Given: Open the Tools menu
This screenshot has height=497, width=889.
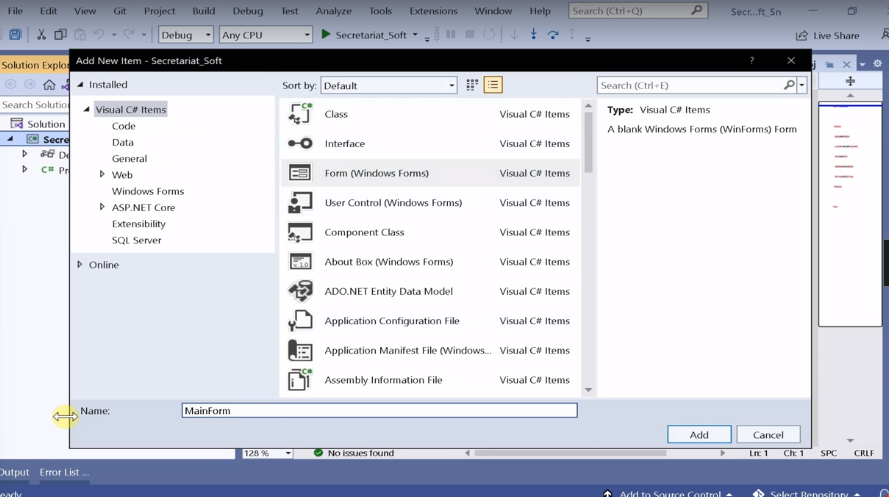Looking at the screenshot, I should 380,11.
